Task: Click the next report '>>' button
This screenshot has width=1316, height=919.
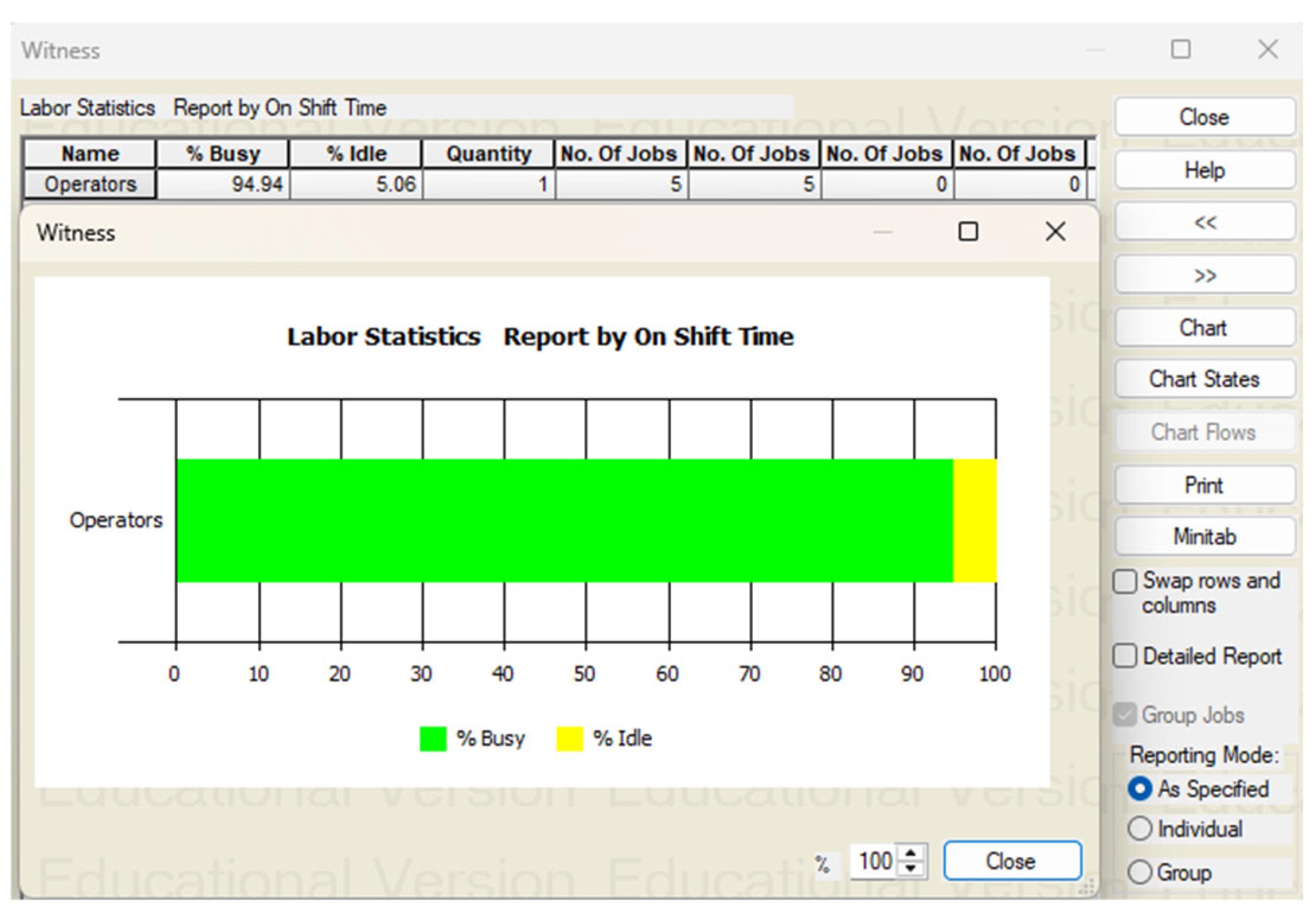Action: pos(1204,275)
